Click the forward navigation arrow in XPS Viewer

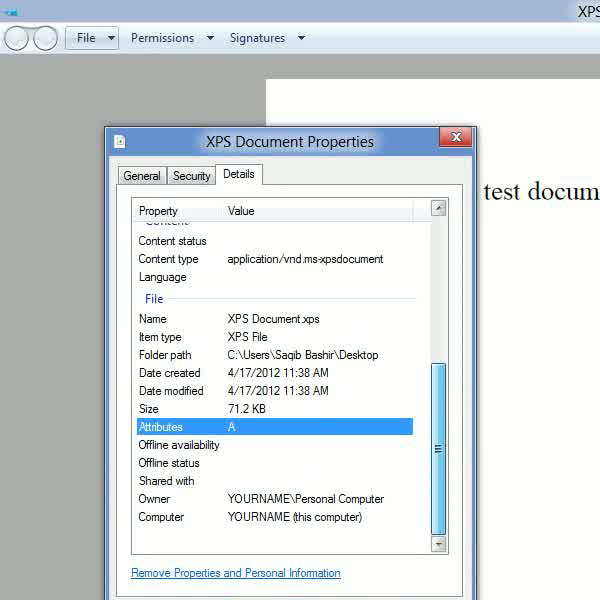[x=46, y=38]
